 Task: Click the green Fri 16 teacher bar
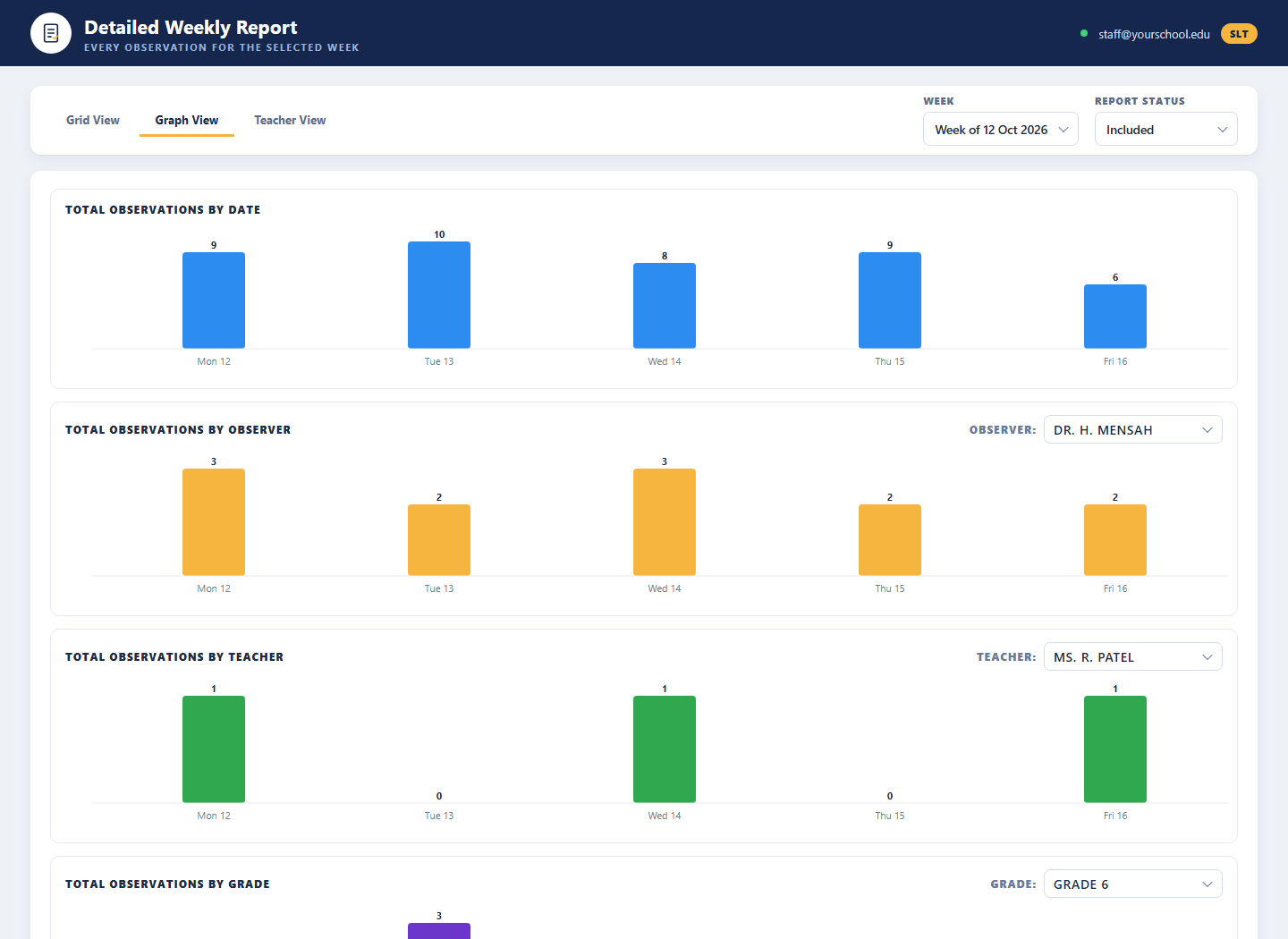tap(1115, 749)
